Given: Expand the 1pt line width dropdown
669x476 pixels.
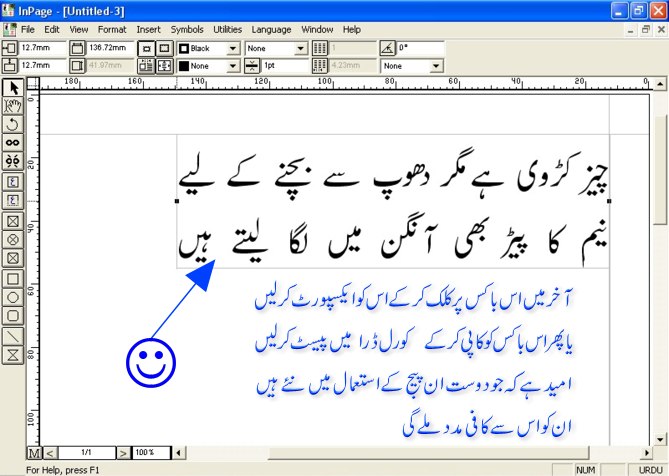Looking at the screenshot, I should pos(300,66).
